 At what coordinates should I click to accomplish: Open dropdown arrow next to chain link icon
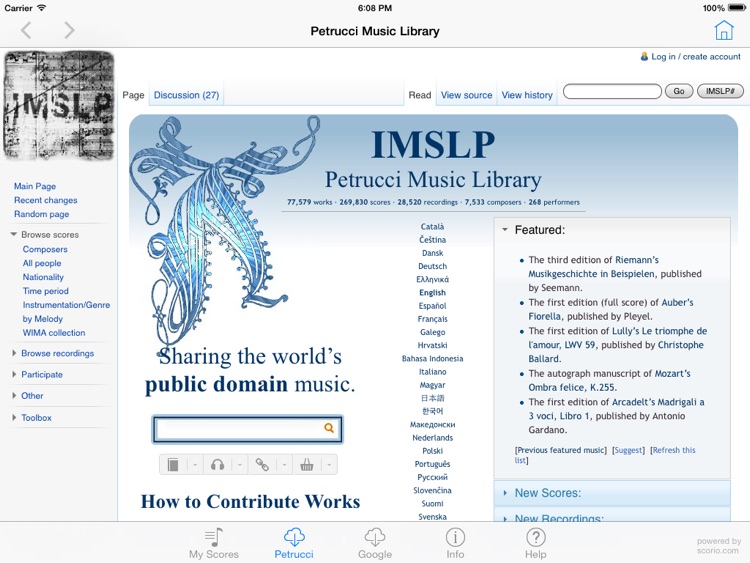coord(284,465)
